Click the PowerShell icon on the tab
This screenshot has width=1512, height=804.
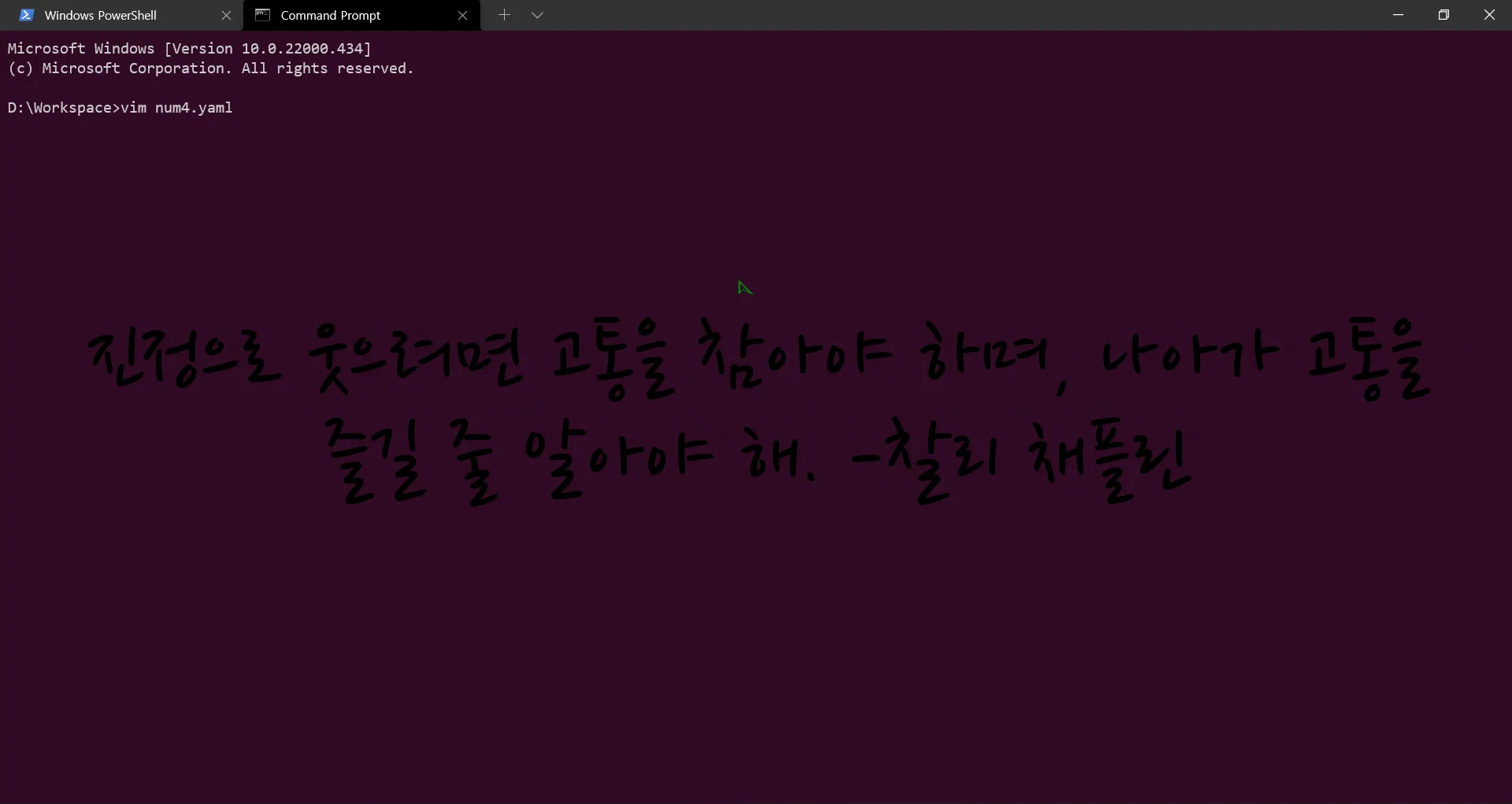(26, 15)
